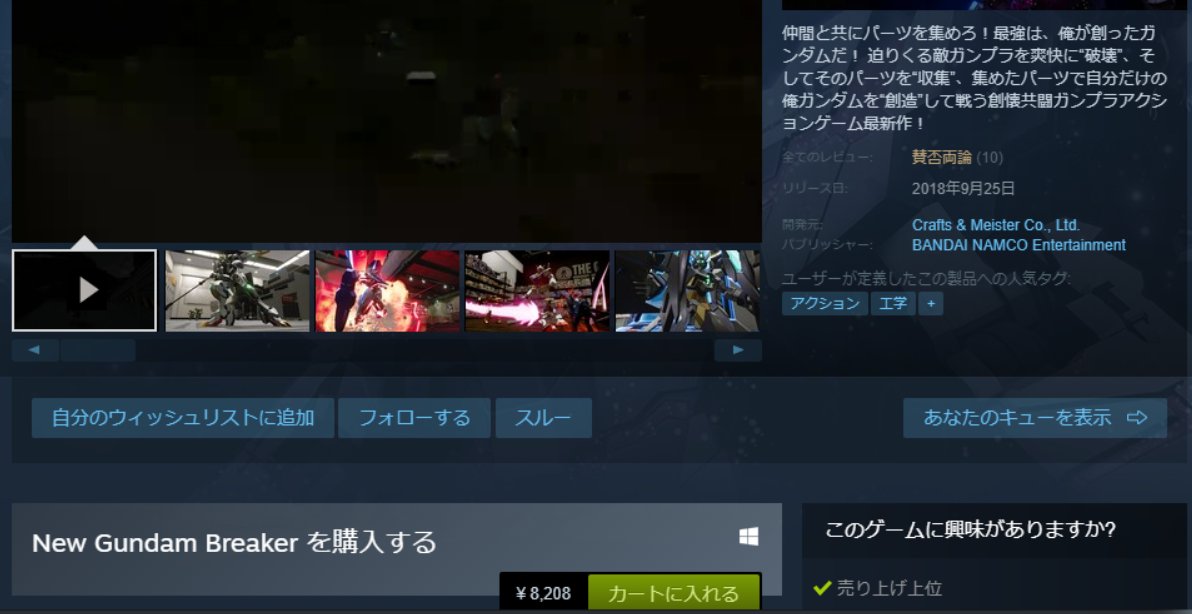The width and height of the screenshot is (1192, 614).
Task: Open your queue via あなたのキューを表示
Action: tap(1035, 418)
